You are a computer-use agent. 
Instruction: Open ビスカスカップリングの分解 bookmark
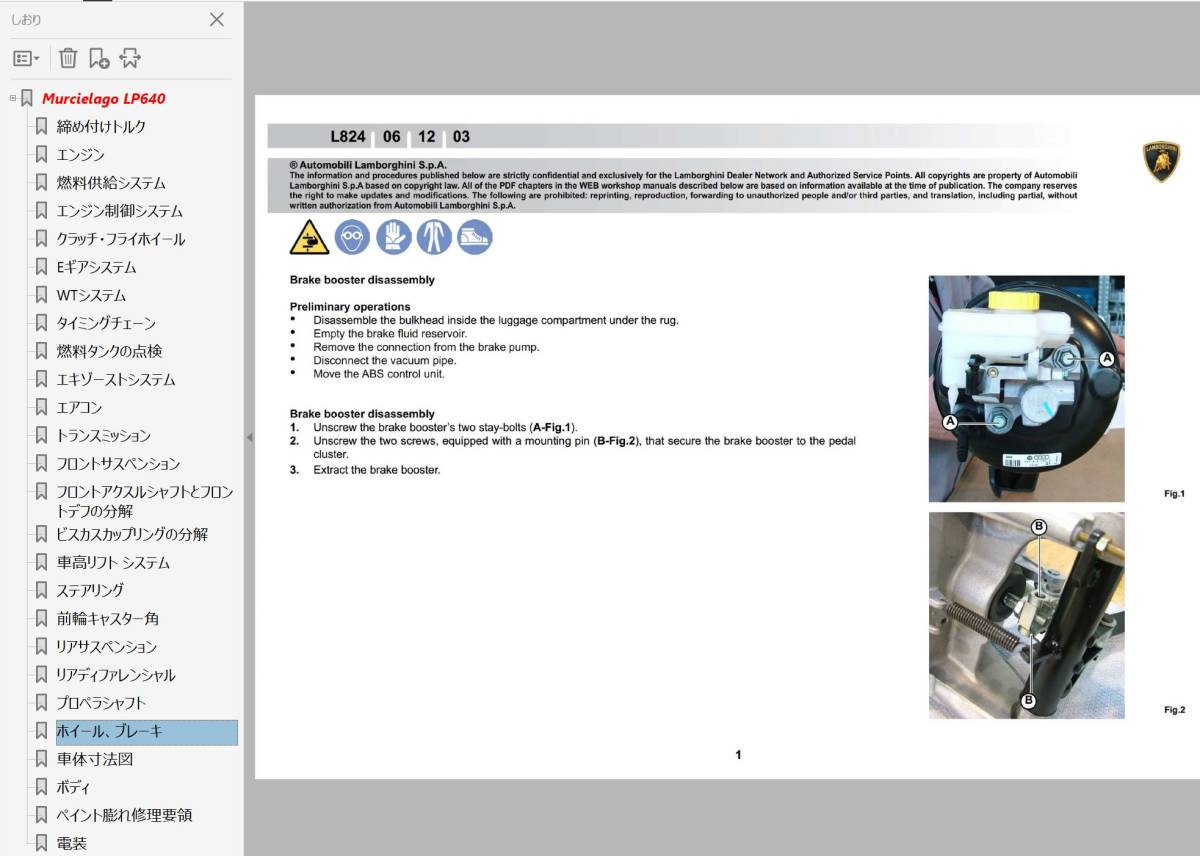(132, 534)
